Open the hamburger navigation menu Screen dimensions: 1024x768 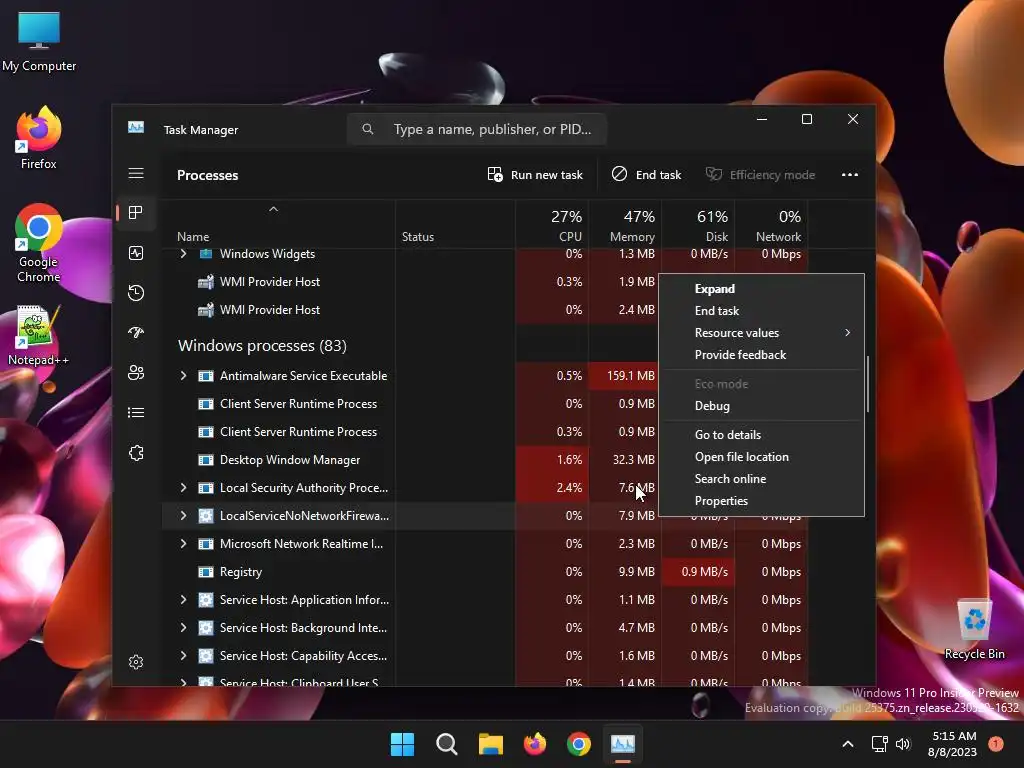(x=136, y=173)
